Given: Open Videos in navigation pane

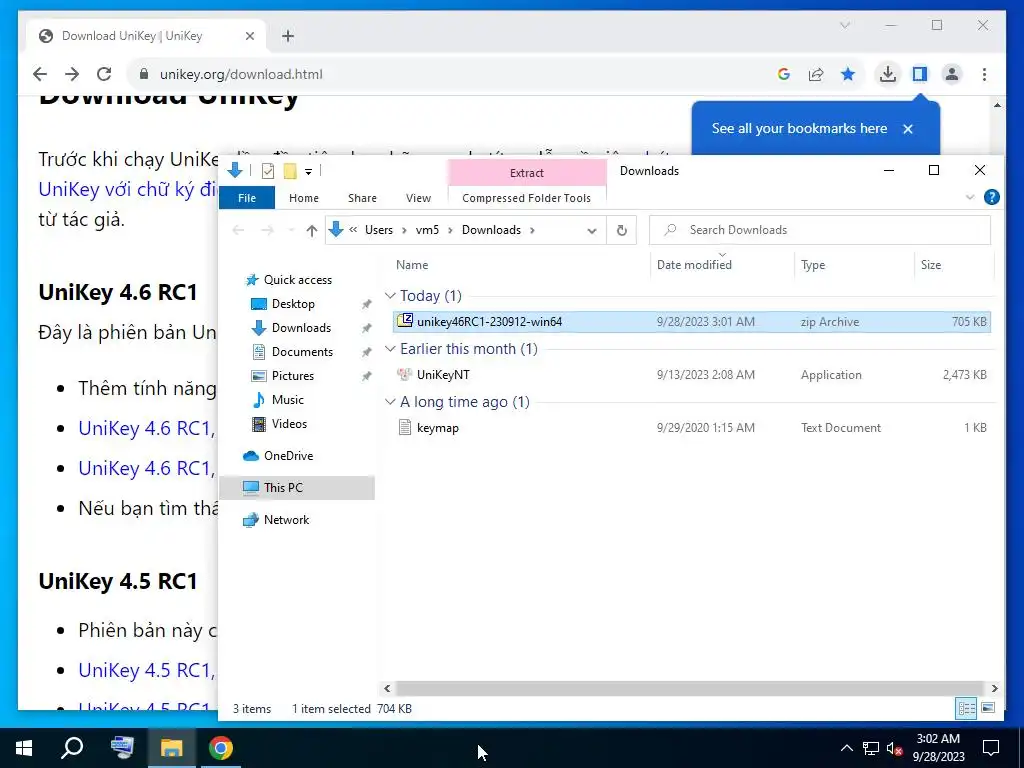Looking at the screenshot, I should tap(289, 424).
